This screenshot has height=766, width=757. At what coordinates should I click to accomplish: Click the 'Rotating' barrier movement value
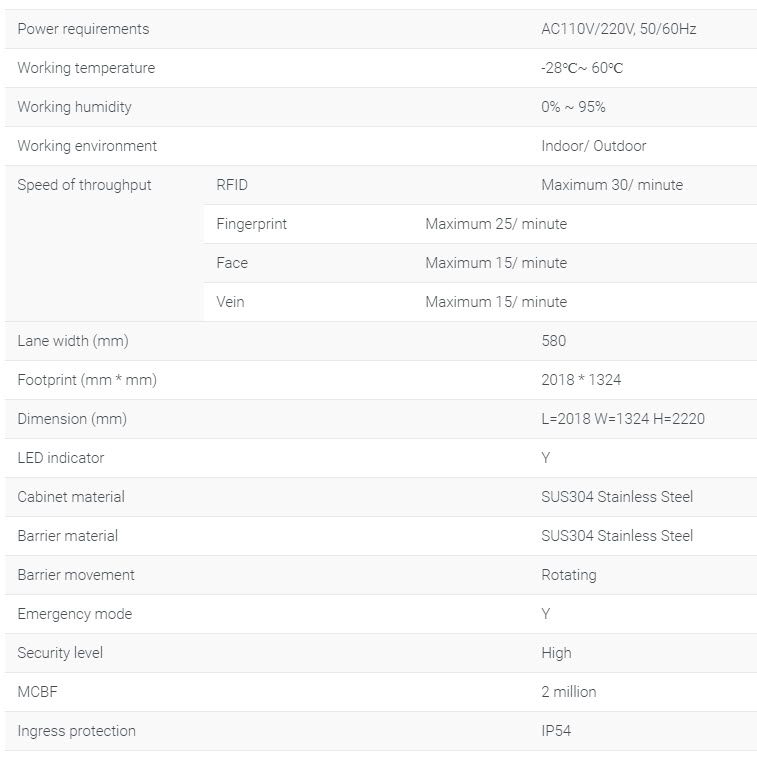point(568,575)
